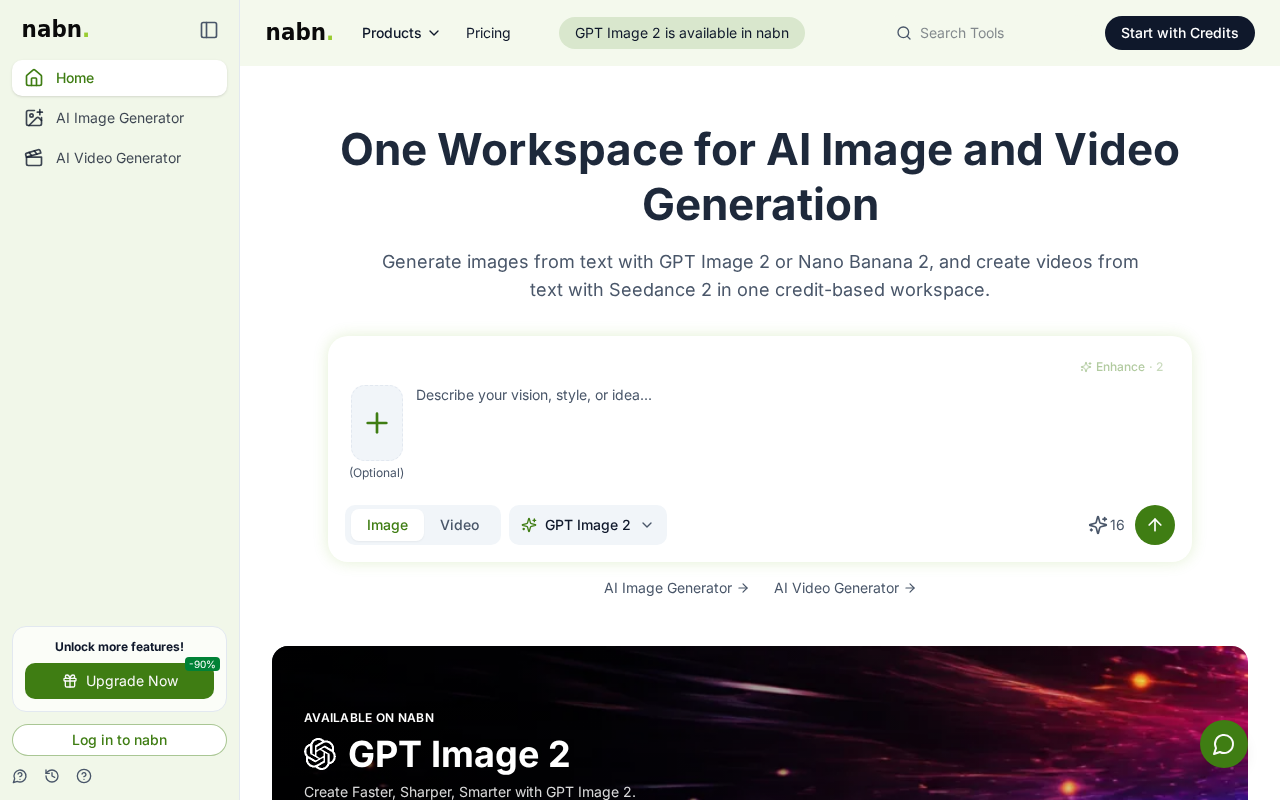The height and width of the screenshot is (800, 1280).
Task: Click the Enhance prompt button
Action: tap(1121, 367)
